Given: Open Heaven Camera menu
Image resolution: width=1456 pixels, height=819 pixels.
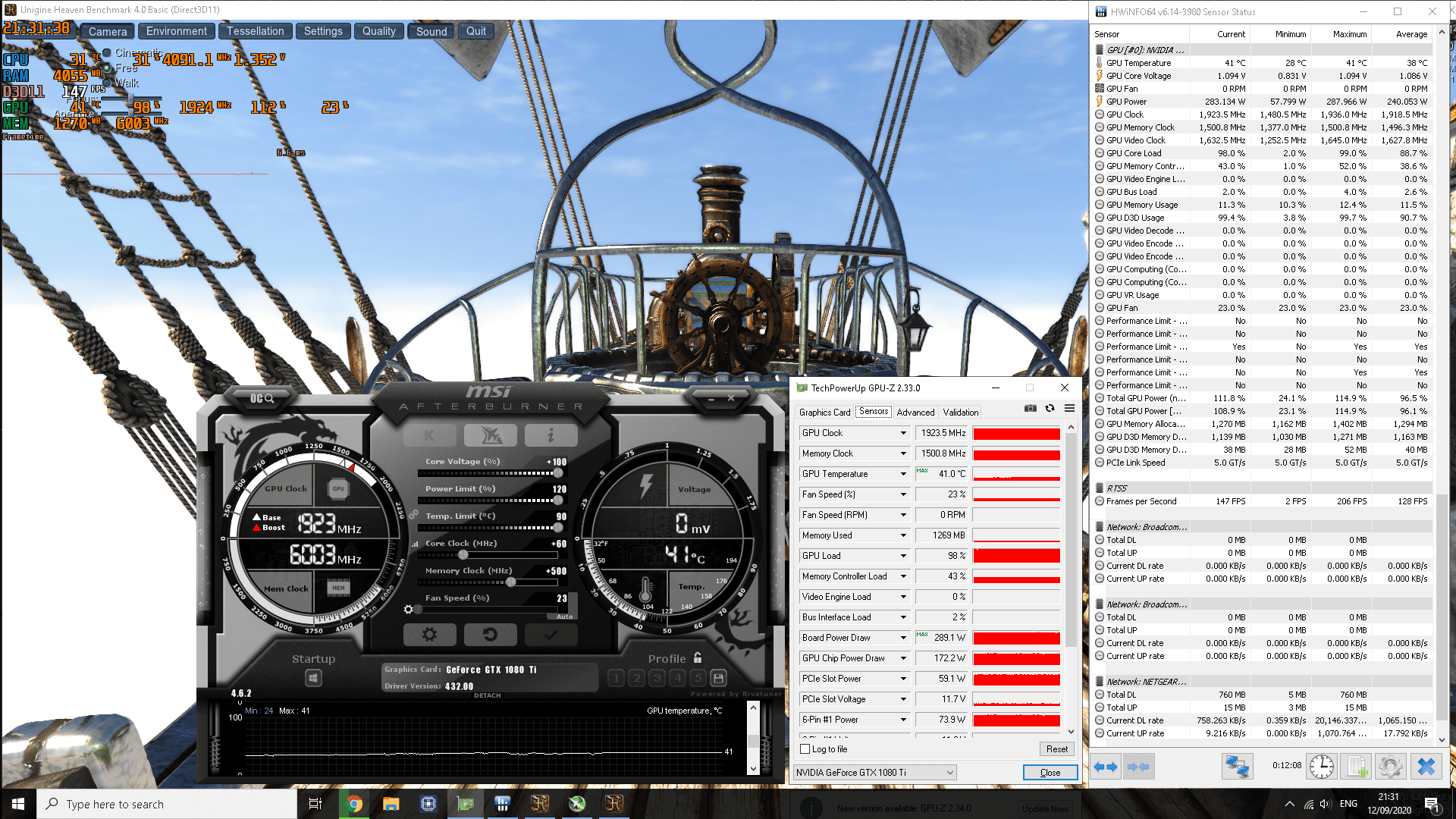Looking at the screenshot, I should click(x=108, y=31).
